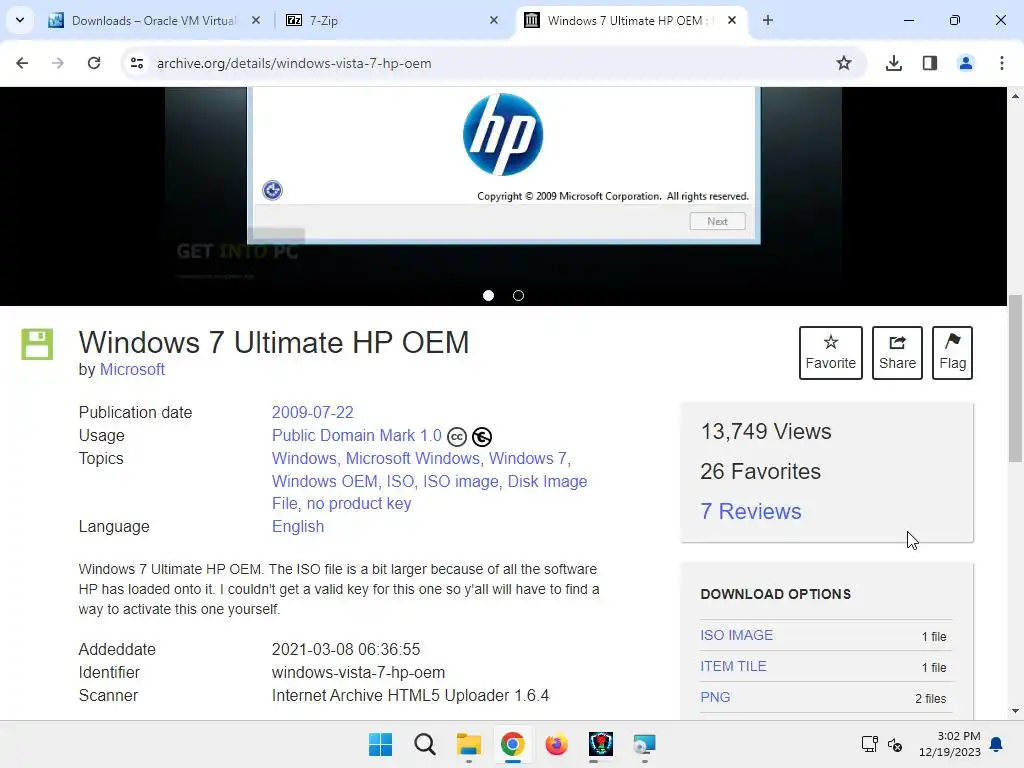This screenshot has width=1024, height=768.
Task: Close the Oracle VM VirtualBox tab
Action: [256, 20]
